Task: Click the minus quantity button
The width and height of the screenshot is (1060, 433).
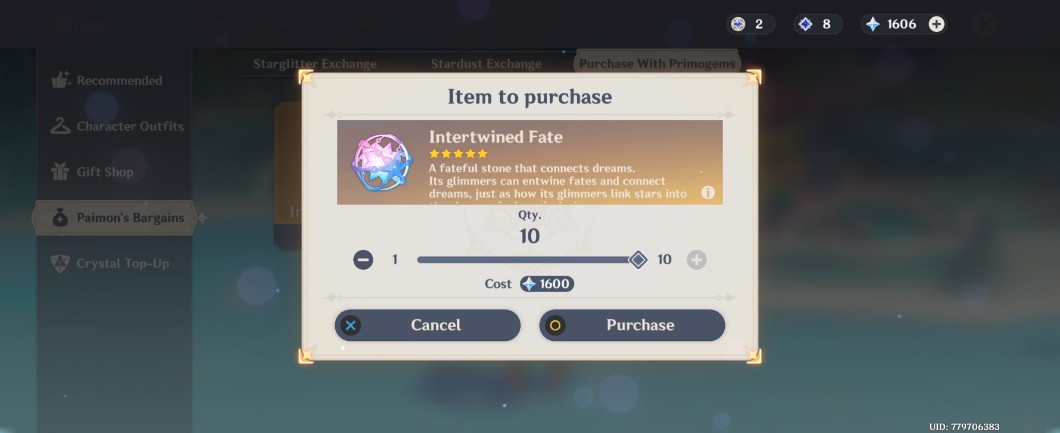Action: (363, 259)
